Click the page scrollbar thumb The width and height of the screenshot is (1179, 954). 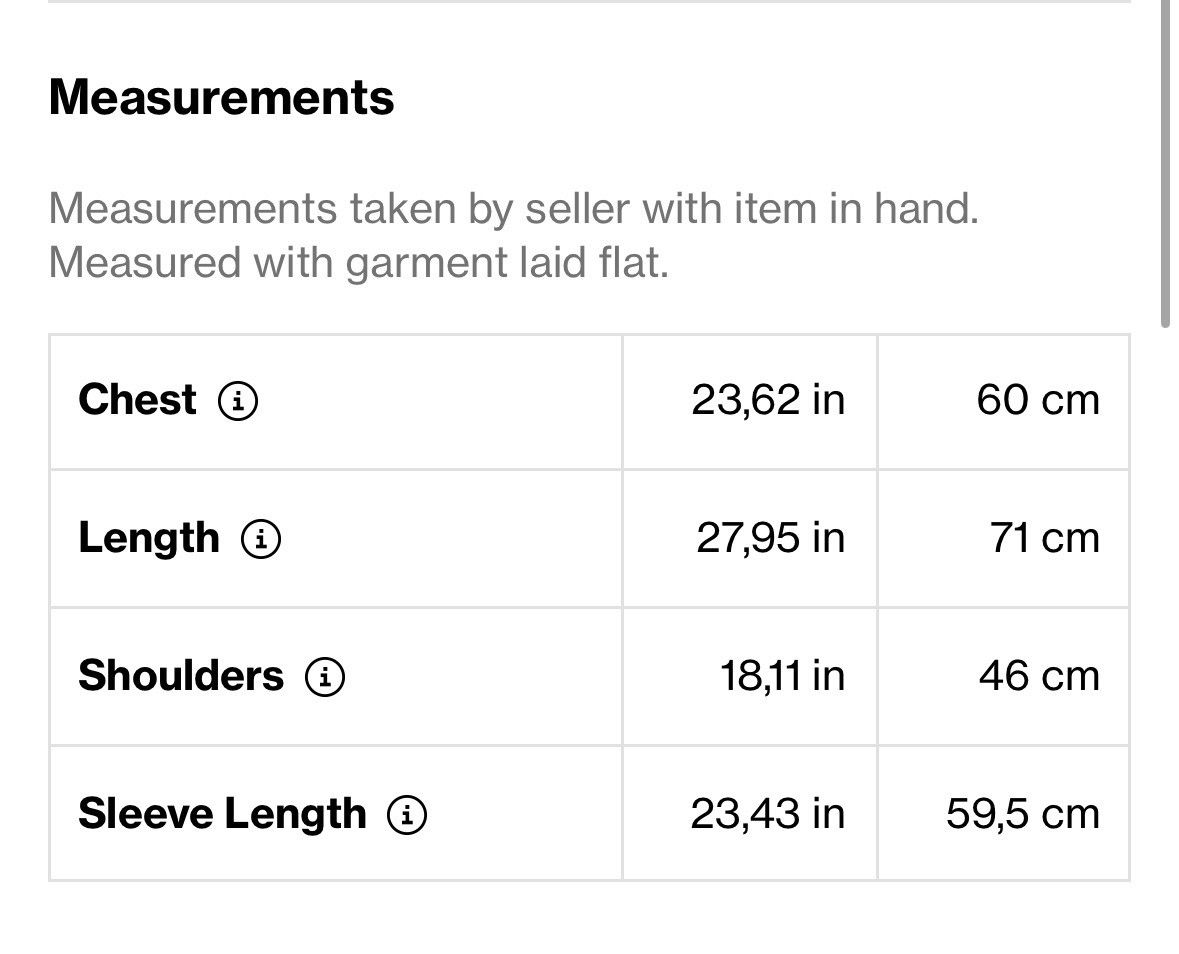click(1165, 164)
